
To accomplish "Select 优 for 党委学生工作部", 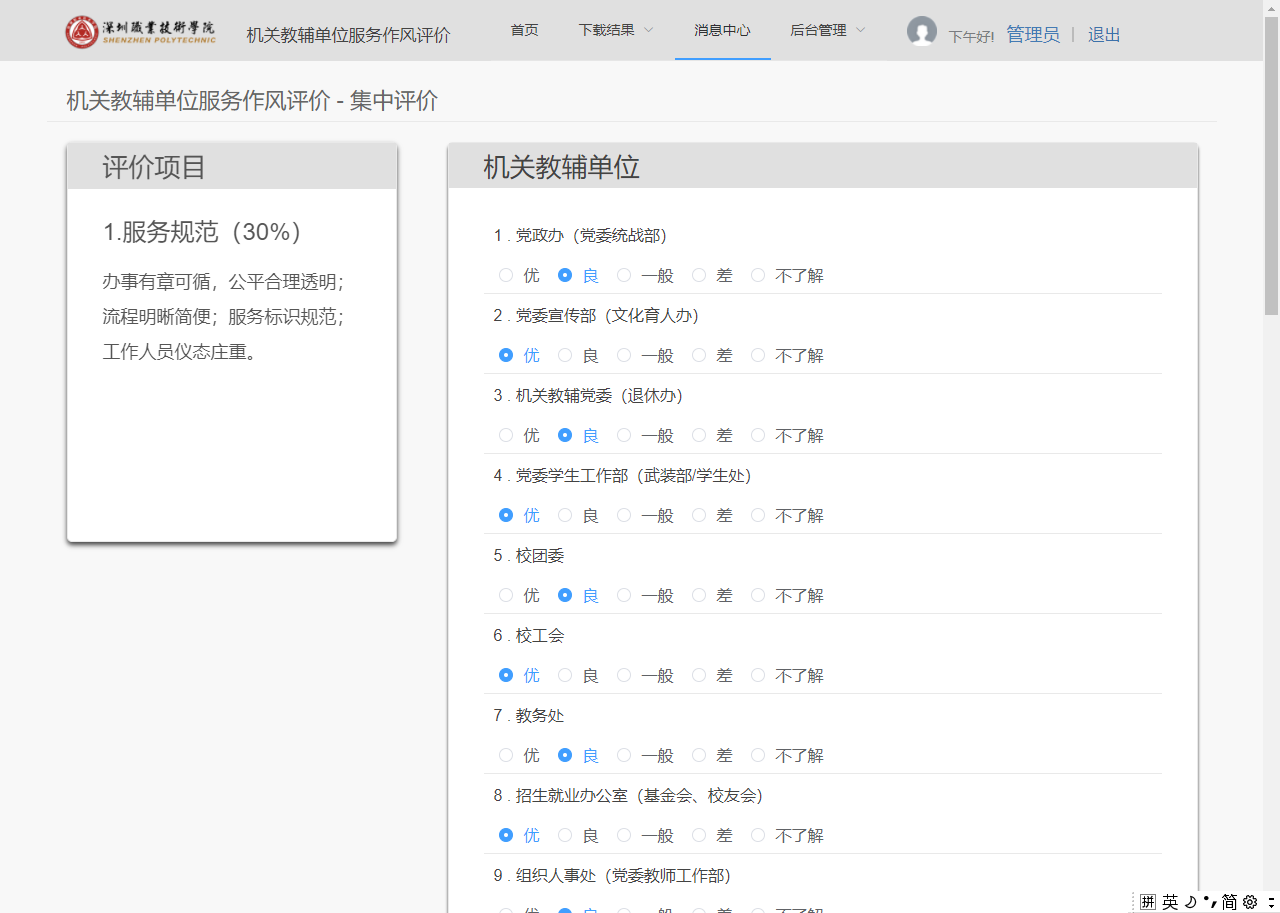I will tap(506, 515).
